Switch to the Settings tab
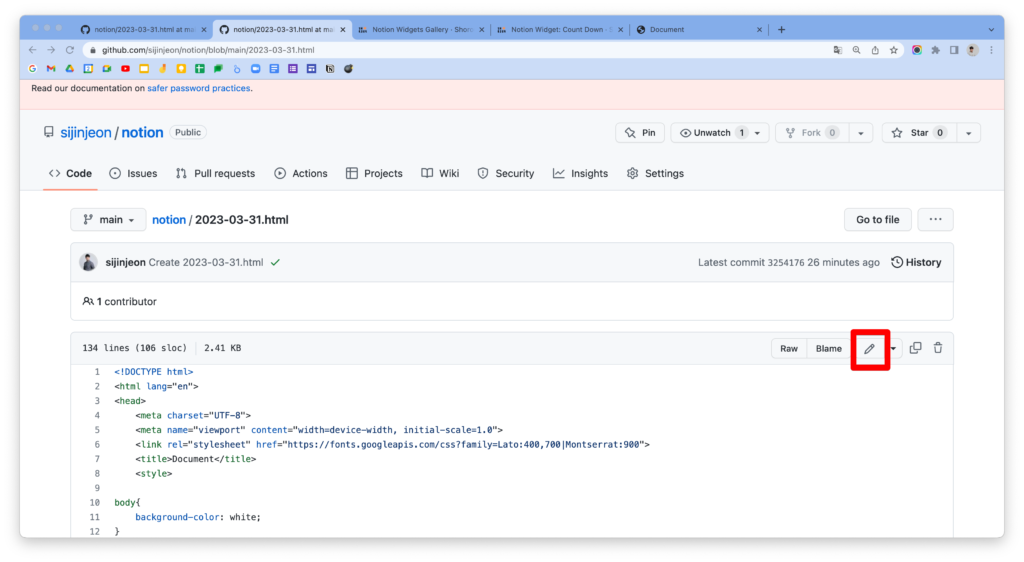Screen dimensions: 1024x562 [655, 174]
